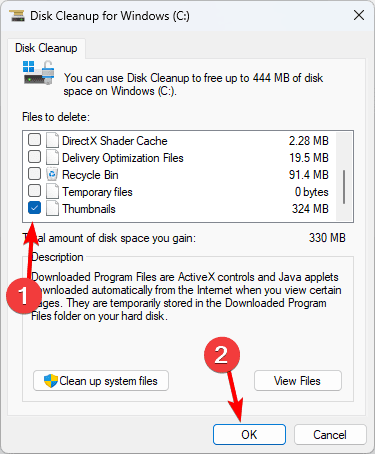Image resolution: width=375 pixels, height=454 pixels.
Task: Click the Windows drive icon with broom
Action: click(x=39, y=72)
